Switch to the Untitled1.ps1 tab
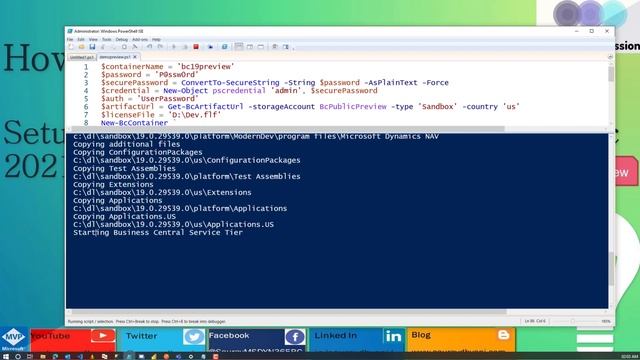 (82, 57)
